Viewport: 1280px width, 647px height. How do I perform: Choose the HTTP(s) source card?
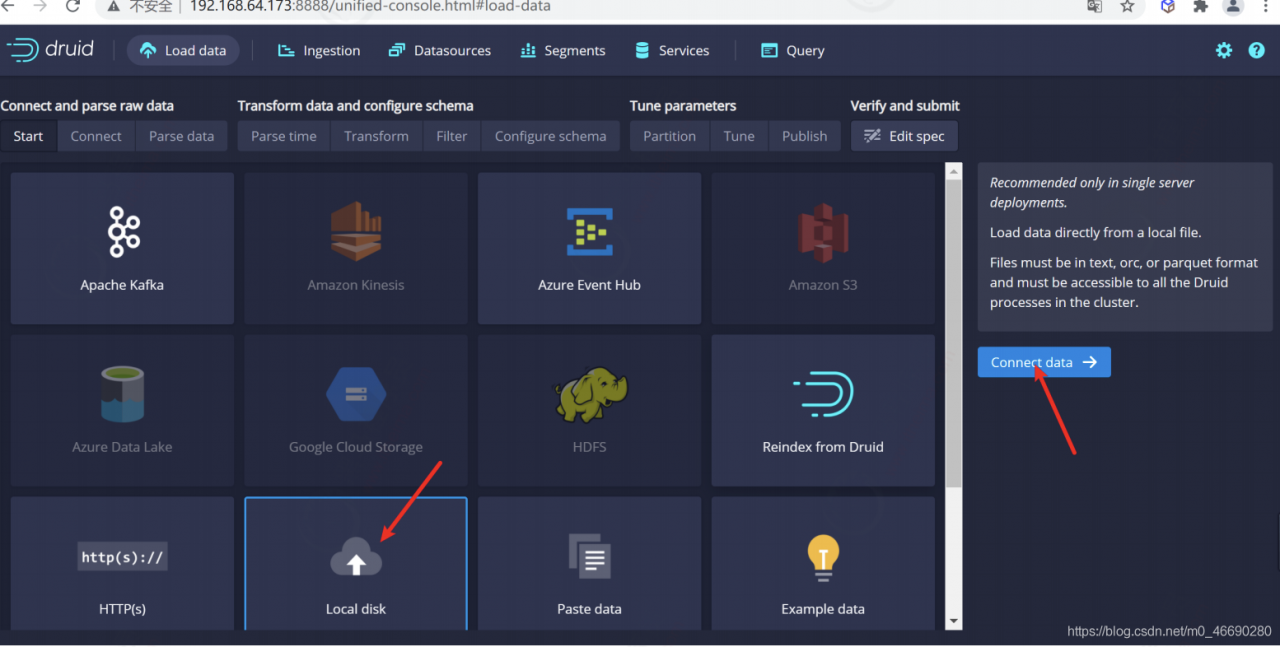[122, 564]
